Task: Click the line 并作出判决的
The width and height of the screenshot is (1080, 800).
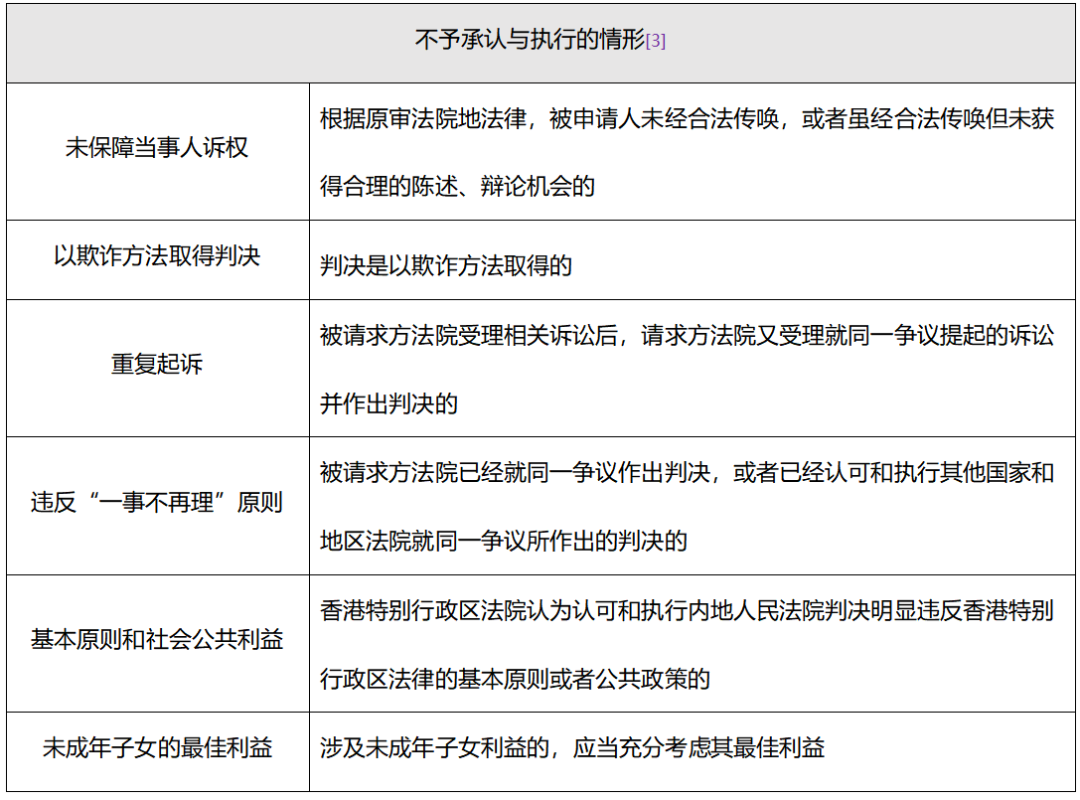Action: click(388, 403)
